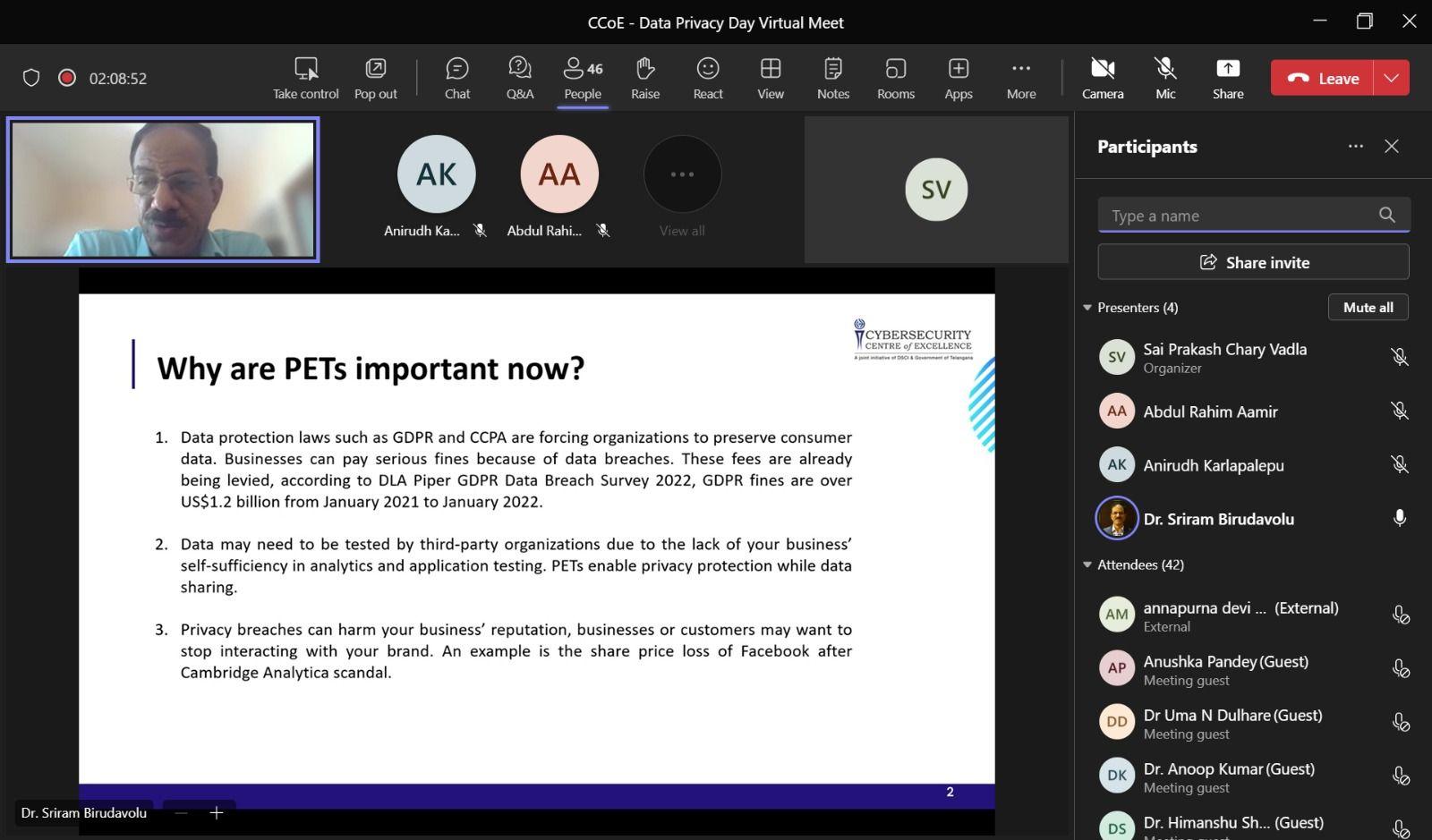Click View all participants tile
The width and height of the screenshot is (1432, 840).
pos(682,188)
